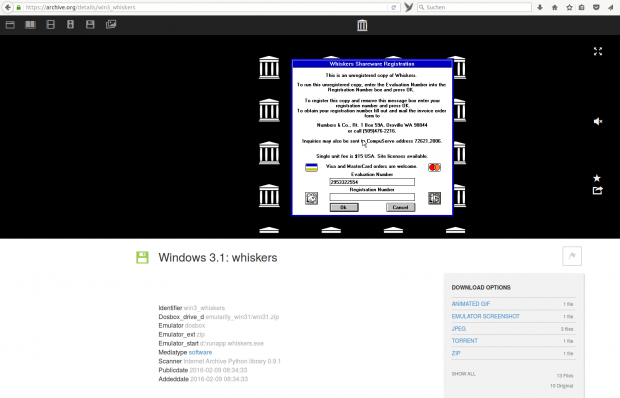This screenshot has height=398, width=620.
Task: Save page to Pocket icon
Action: [x=596, y=7]
